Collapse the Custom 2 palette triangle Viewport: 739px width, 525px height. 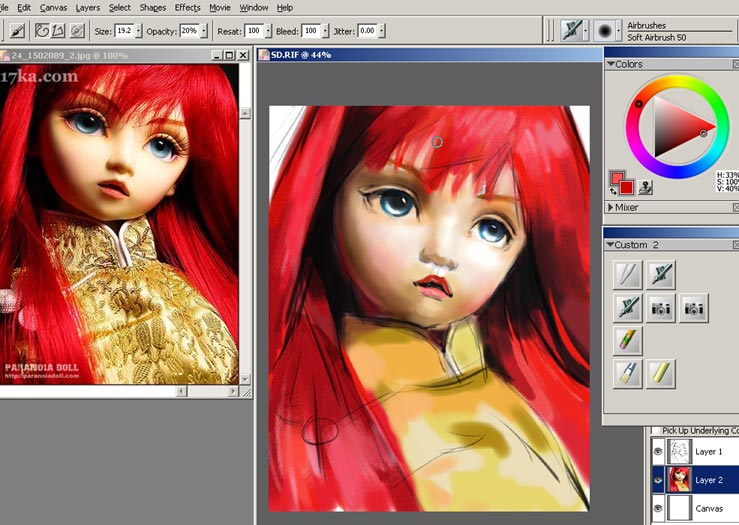[x=610, y=245]
